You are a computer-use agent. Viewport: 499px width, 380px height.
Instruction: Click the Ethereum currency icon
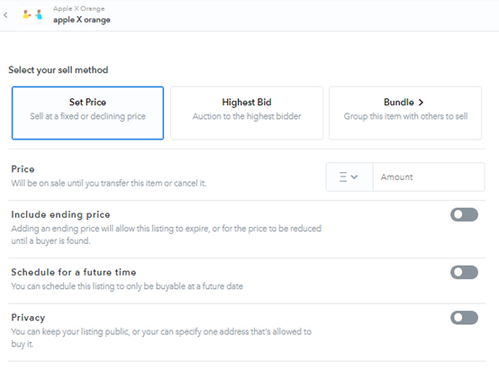(x=343, y=177)
